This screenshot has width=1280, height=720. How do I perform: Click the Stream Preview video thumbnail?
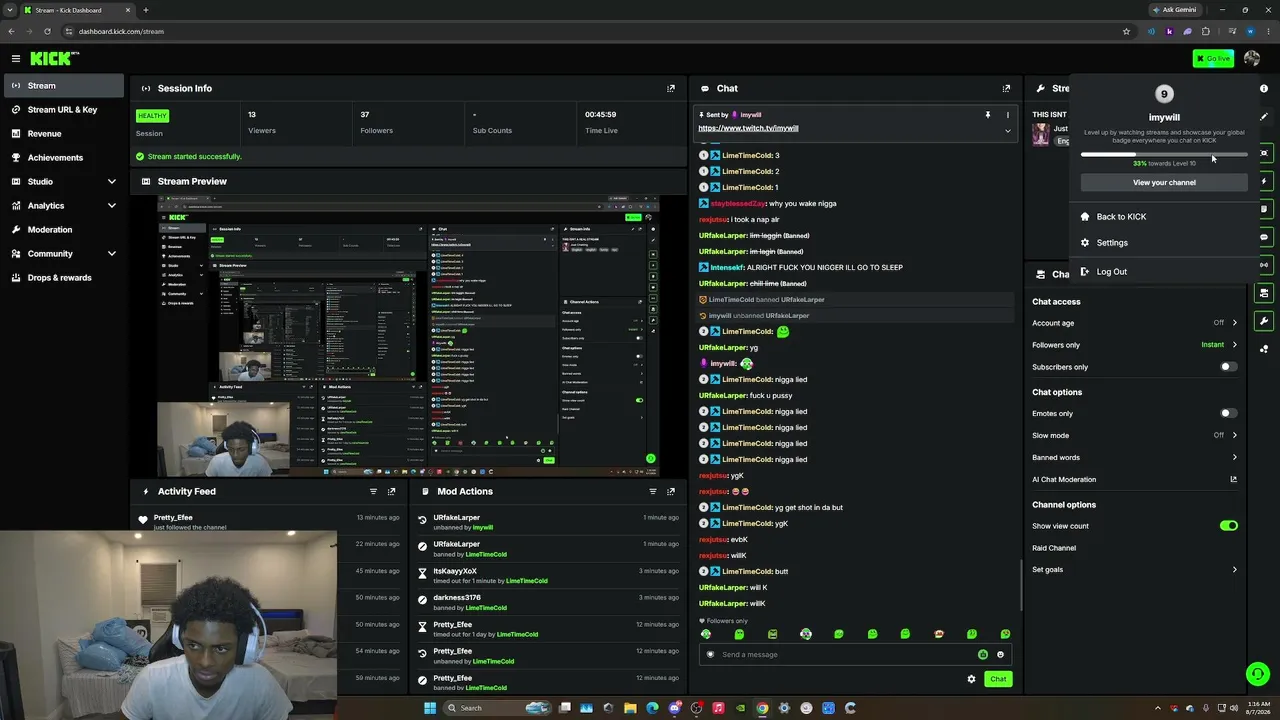[408, 336]
